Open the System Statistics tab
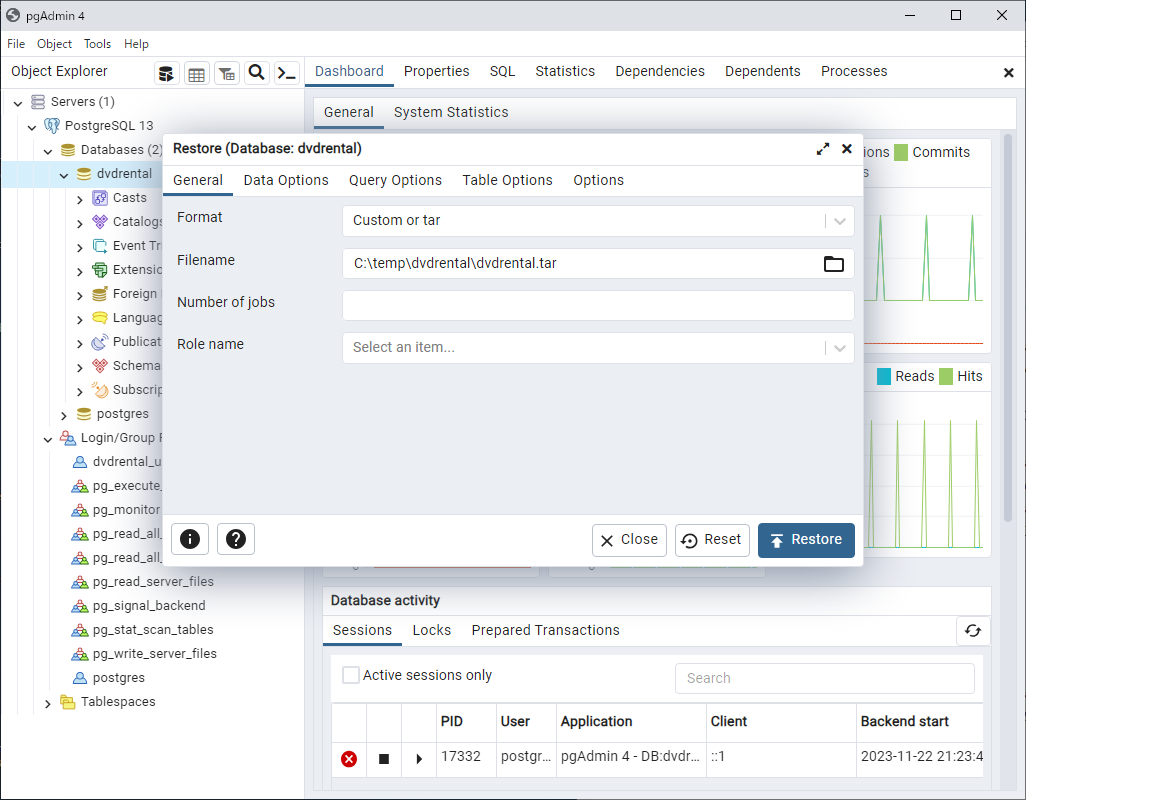Viewport: 1152px width, 800px height. pos(451,112)
